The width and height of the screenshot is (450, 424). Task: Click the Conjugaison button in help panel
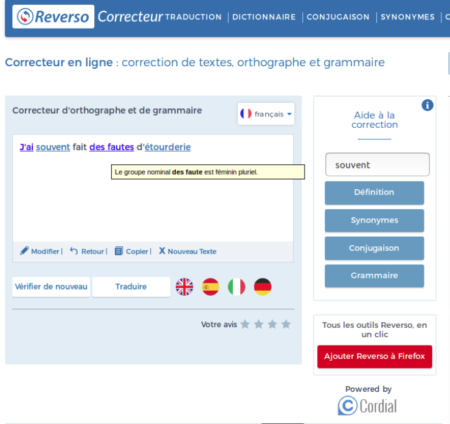click(374, 248)
